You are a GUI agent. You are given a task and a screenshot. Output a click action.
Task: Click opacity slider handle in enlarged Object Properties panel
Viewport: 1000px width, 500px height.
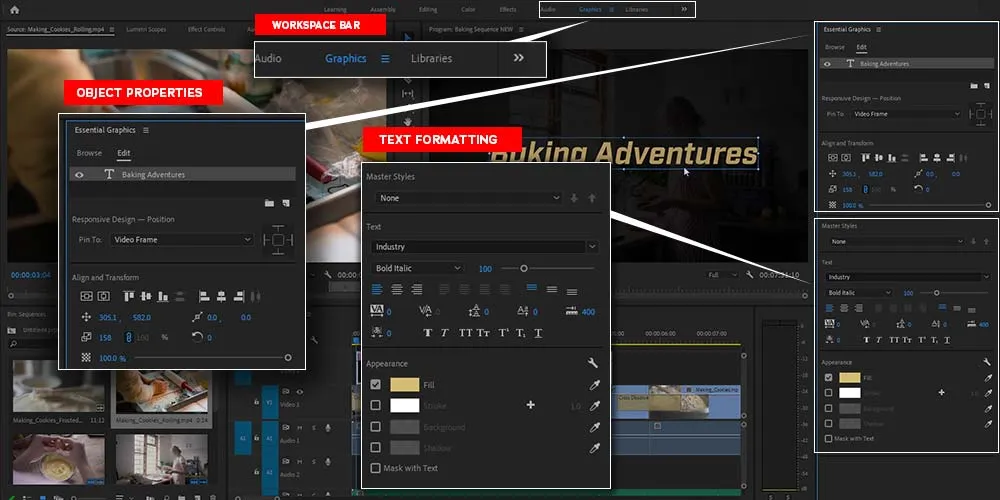coord(288,358)
